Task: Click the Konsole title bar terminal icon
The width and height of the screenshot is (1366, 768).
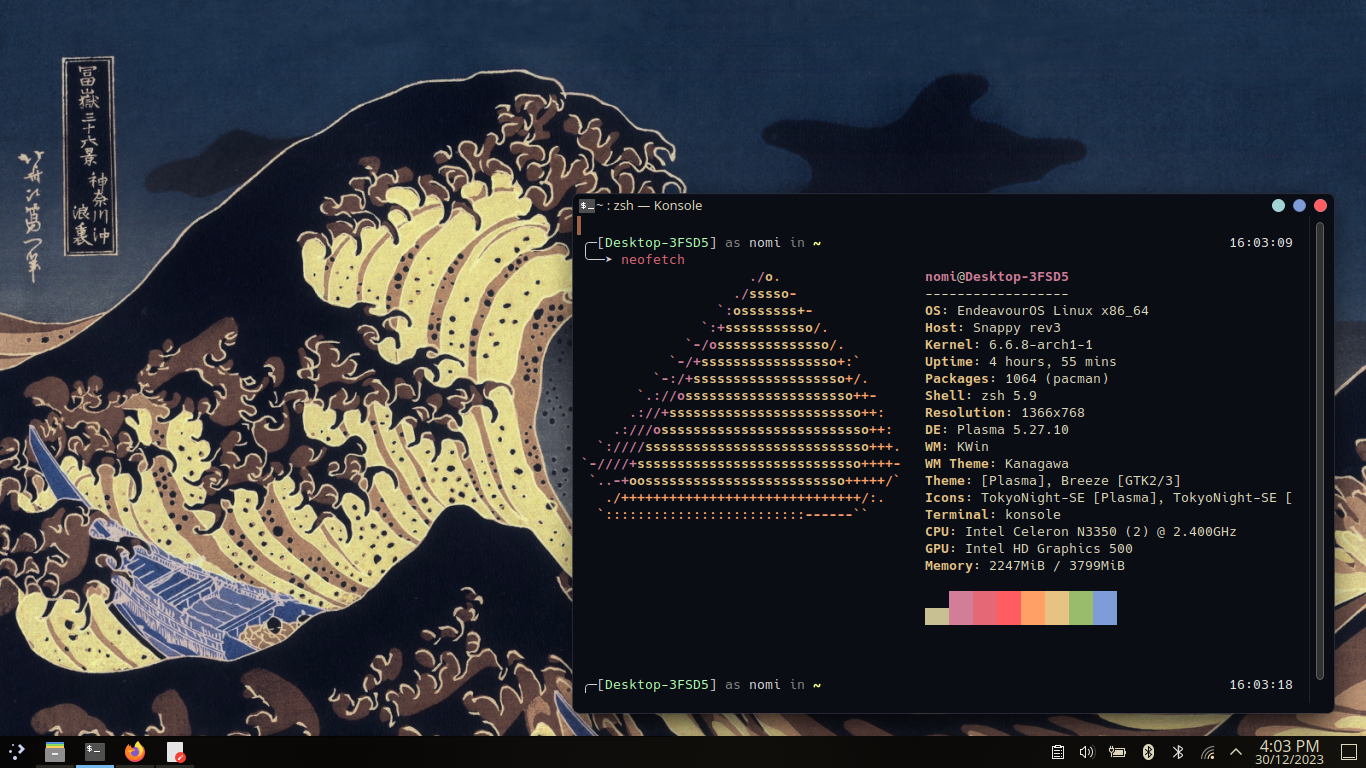Action: [x=587, y=206]
